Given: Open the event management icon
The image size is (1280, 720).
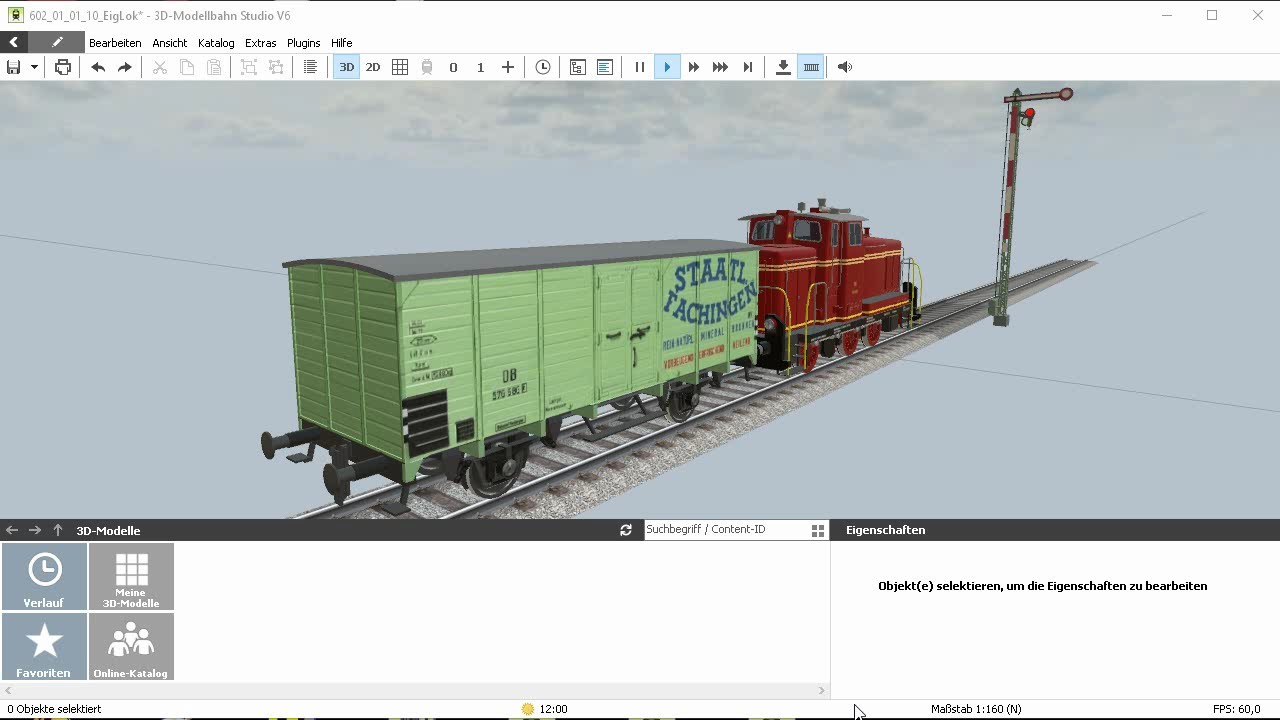Looking at the screenshot, I should [x=578, y=67].
